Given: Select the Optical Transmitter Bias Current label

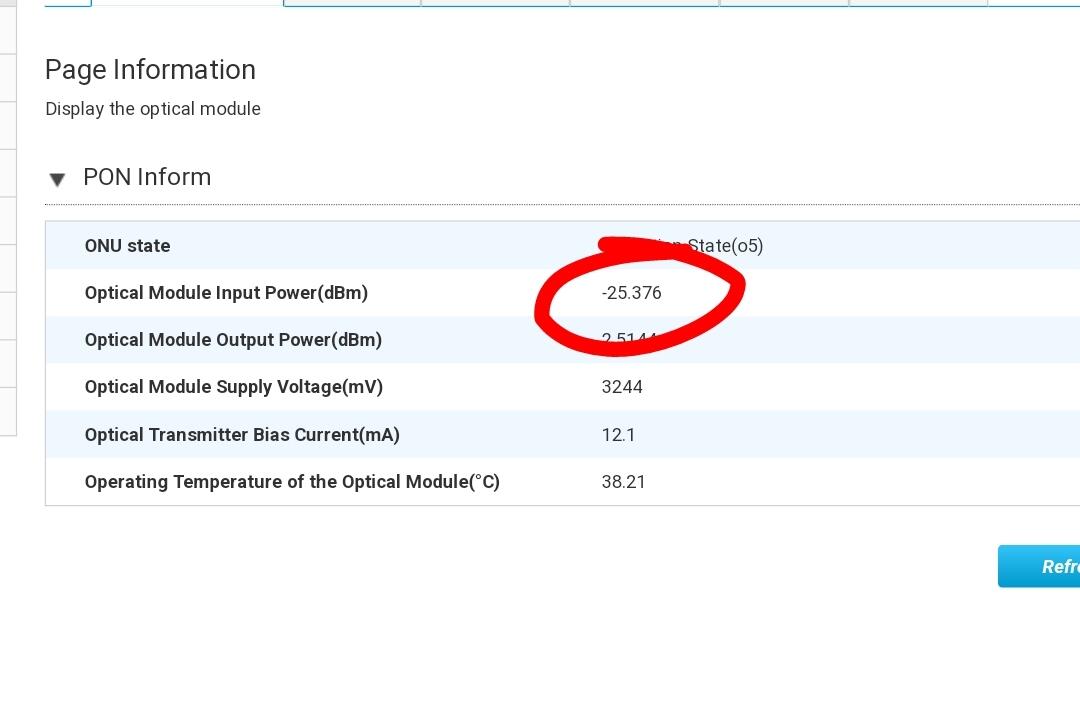Looking at the screenshot, I should 242,435.
